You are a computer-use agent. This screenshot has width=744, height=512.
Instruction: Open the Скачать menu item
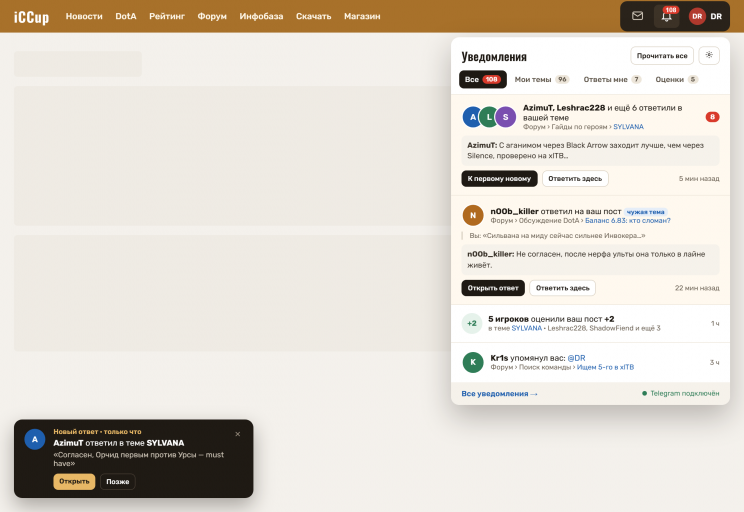tap(314, 16)
